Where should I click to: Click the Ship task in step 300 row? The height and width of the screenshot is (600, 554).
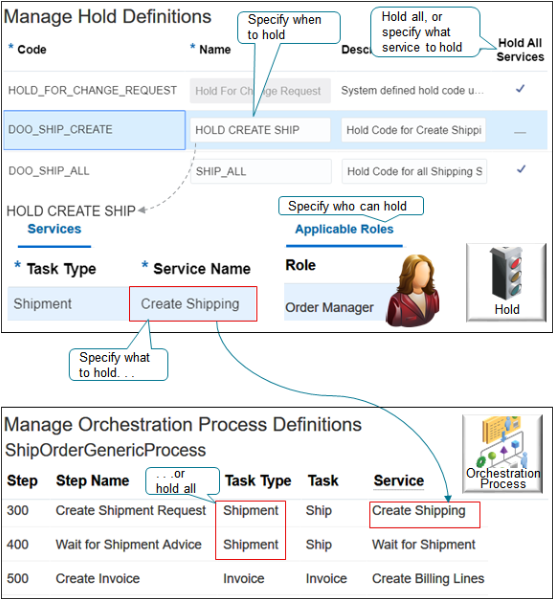[x=319, y=511]
